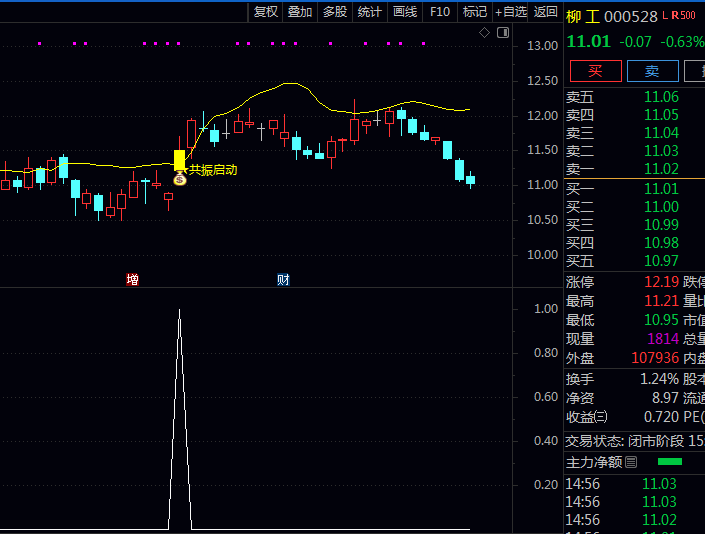Image resolution: width=705 pixels, height=534 pixels.
Task: Activate the 画线 drawing tool
Action: [x=405, y=12]
